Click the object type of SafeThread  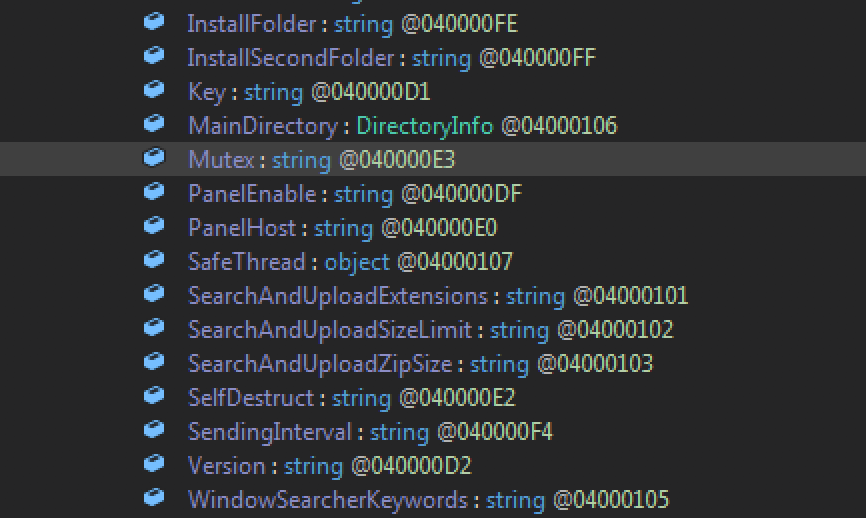coord(357,262)
